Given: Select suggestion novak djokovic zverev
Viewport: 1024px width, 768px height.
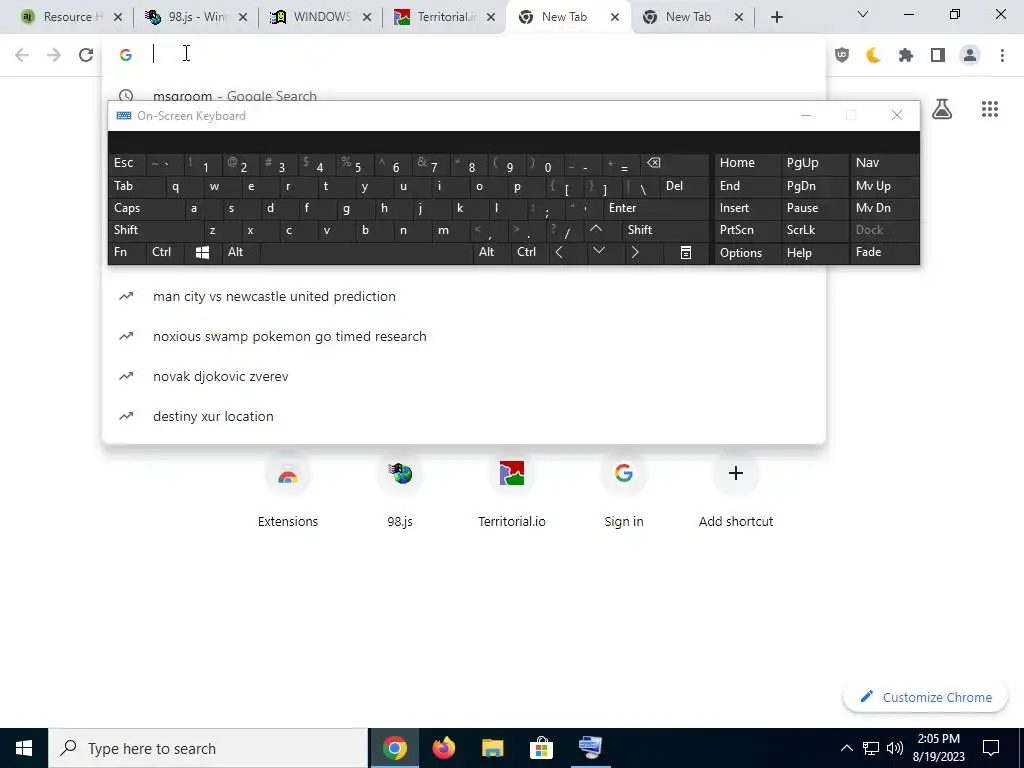Looking at the screenshot, I should [464, 376].
